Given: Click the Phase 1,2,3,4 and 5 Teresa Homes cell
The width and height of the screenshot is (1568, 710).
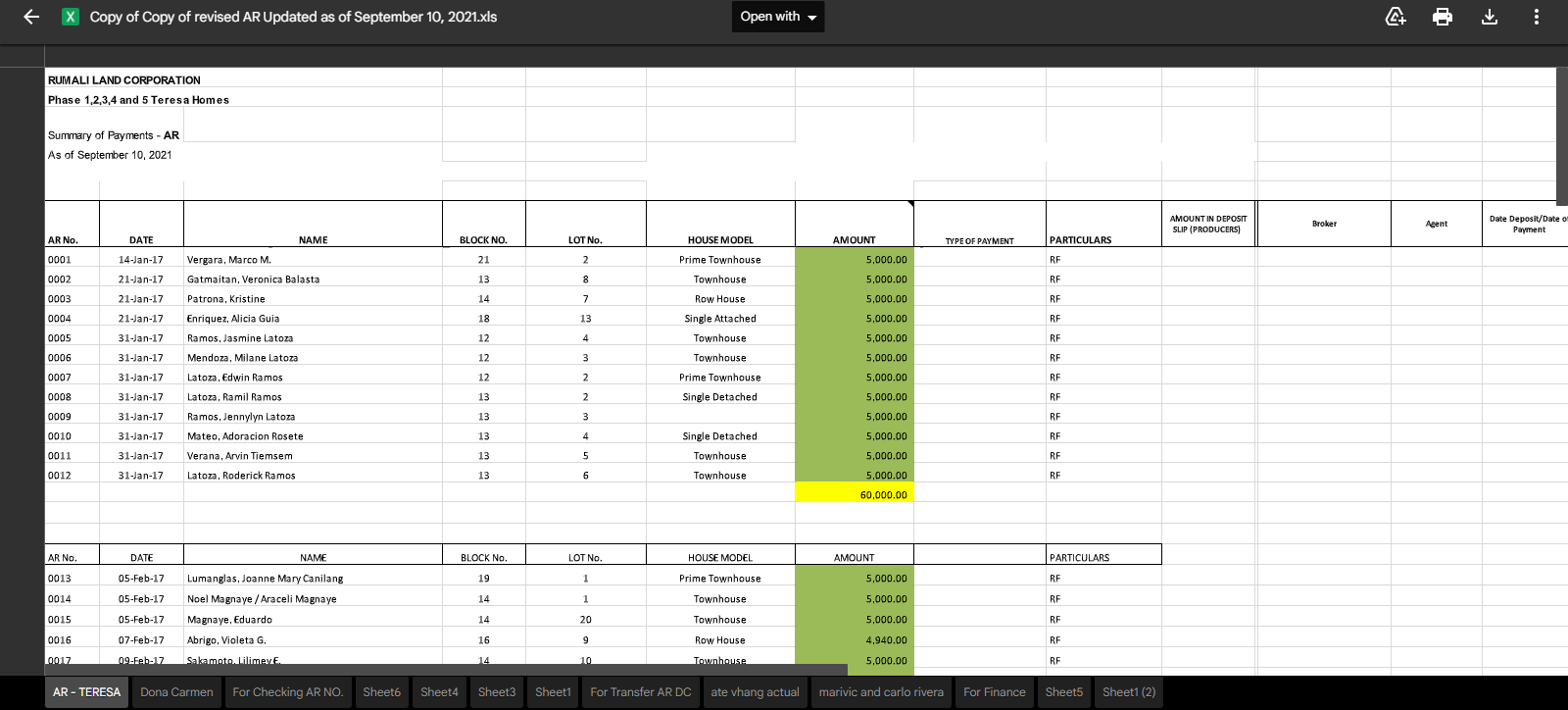Looking at the screenshot, I should 138,100.
